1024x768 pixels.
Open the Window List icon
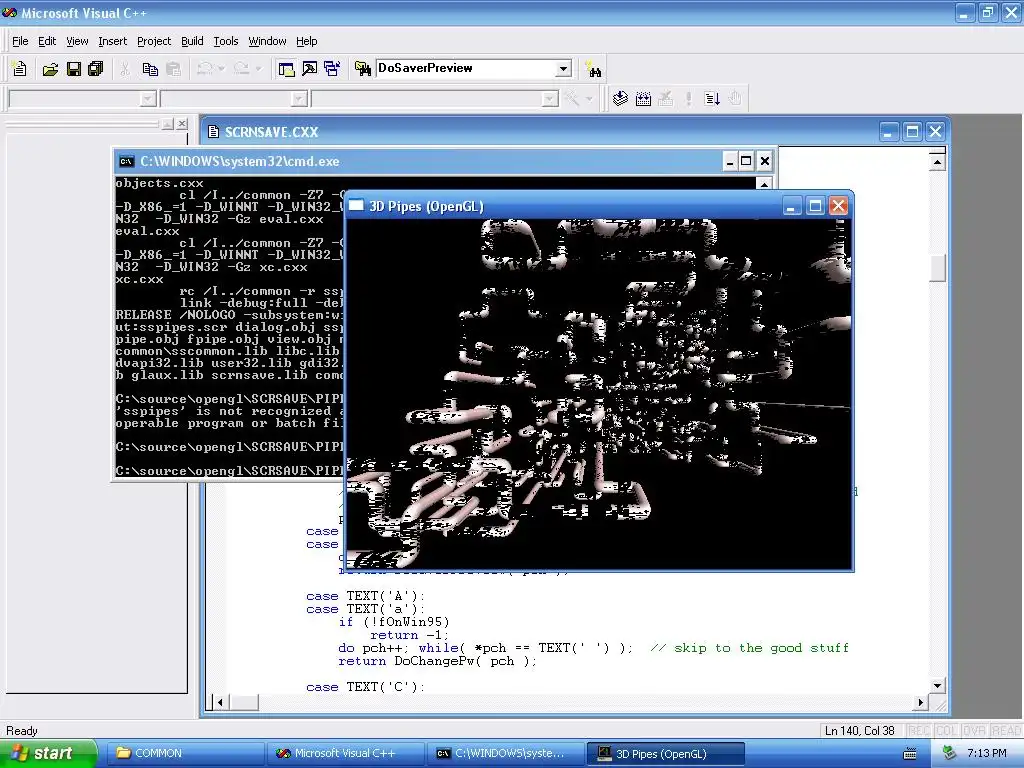pos(332,69)
